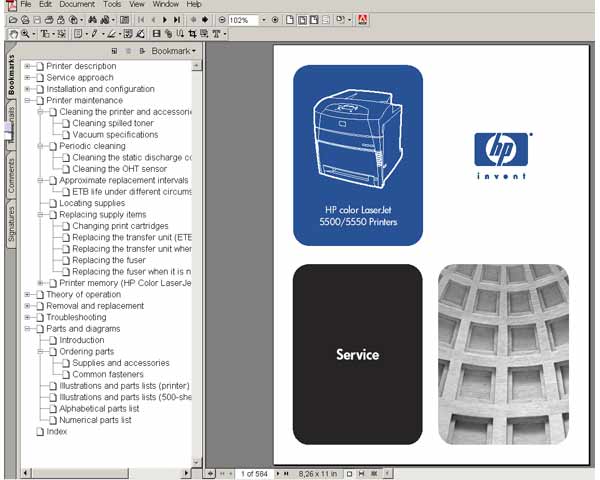Click the red Adobe icon in toolbar

362,20
